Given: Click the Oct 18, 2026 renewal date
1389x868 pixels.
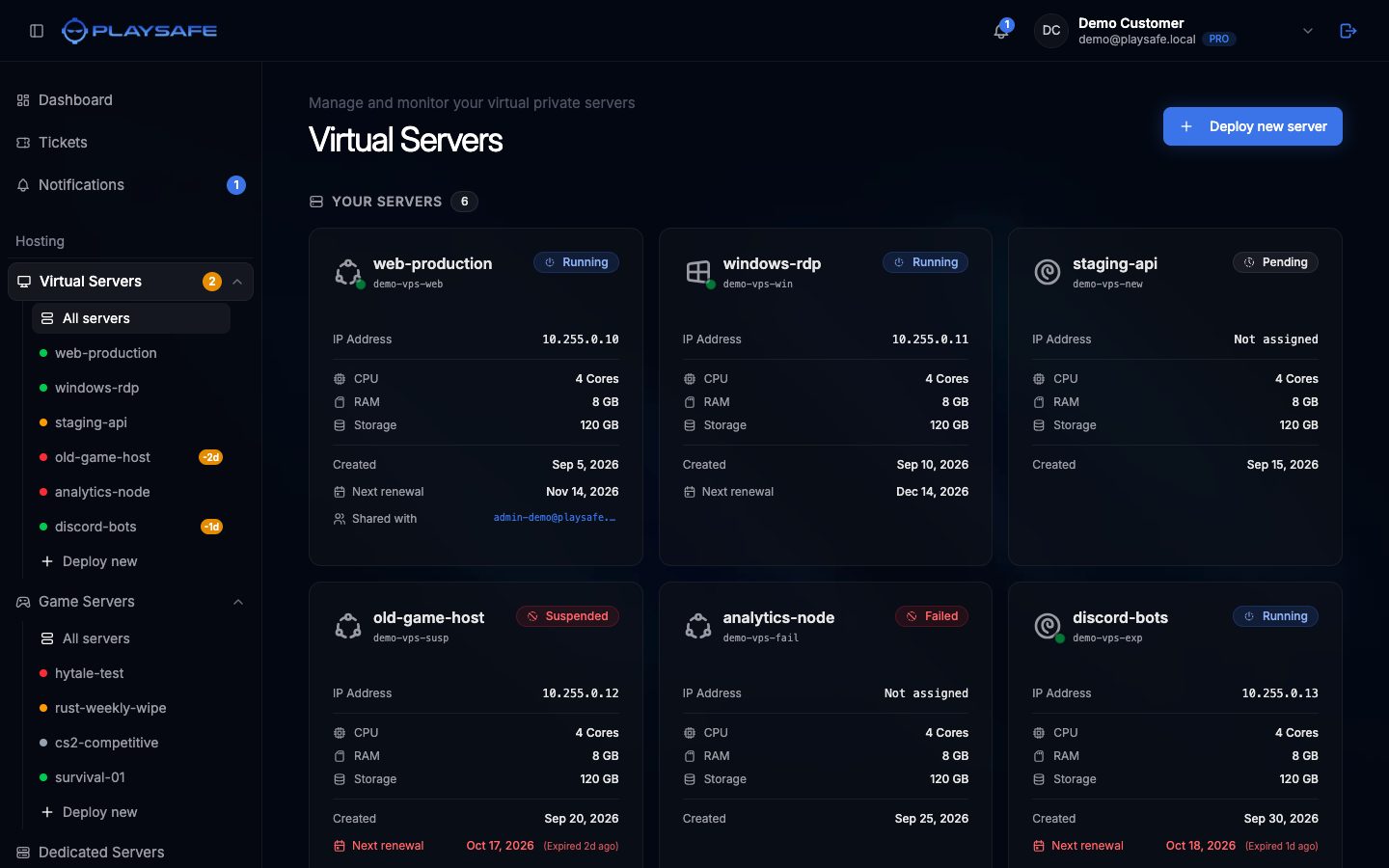Looking at the screenshot, I should click(x=1201, y=846).
